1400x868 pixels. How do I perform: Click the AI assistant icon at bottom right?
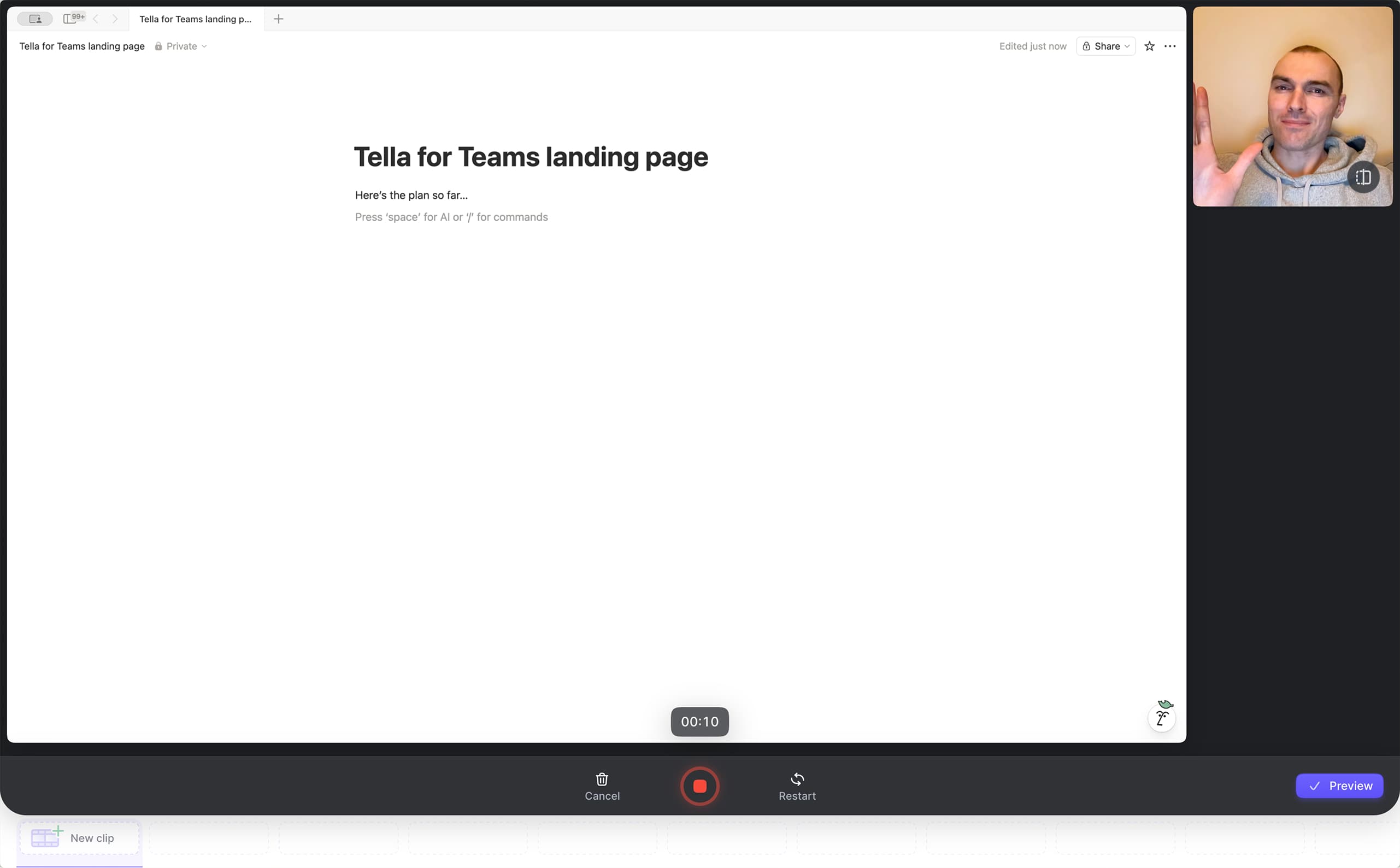pos(1161,717)
